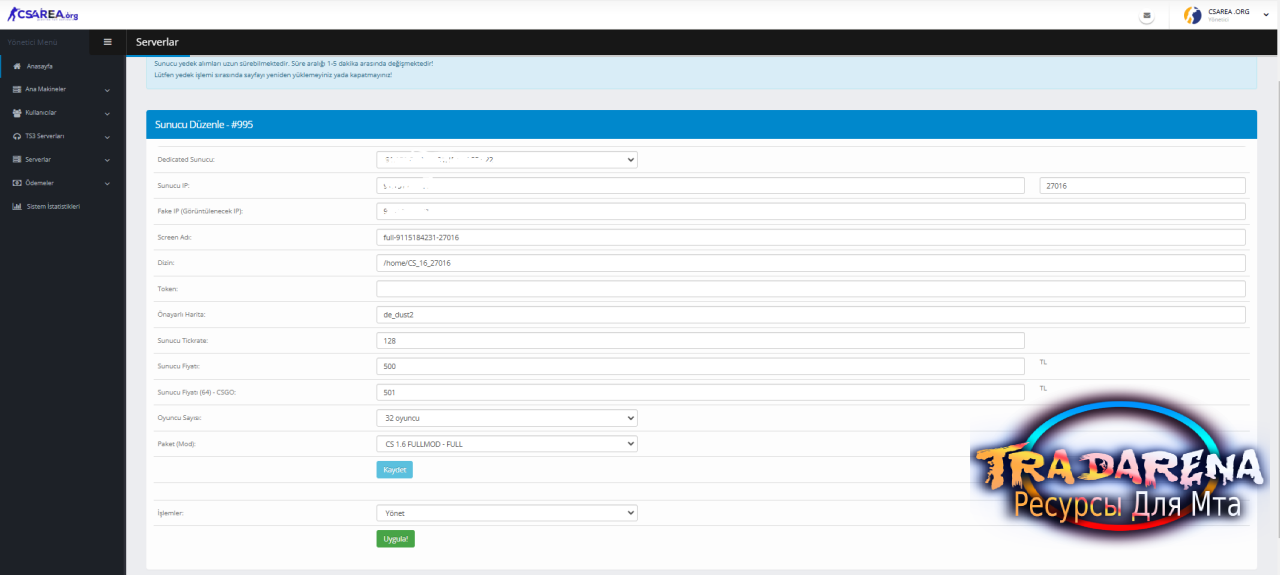Open the mail envelope icon in header
The height and width of the screenshot is (575, 1280).
(1146, 16)
